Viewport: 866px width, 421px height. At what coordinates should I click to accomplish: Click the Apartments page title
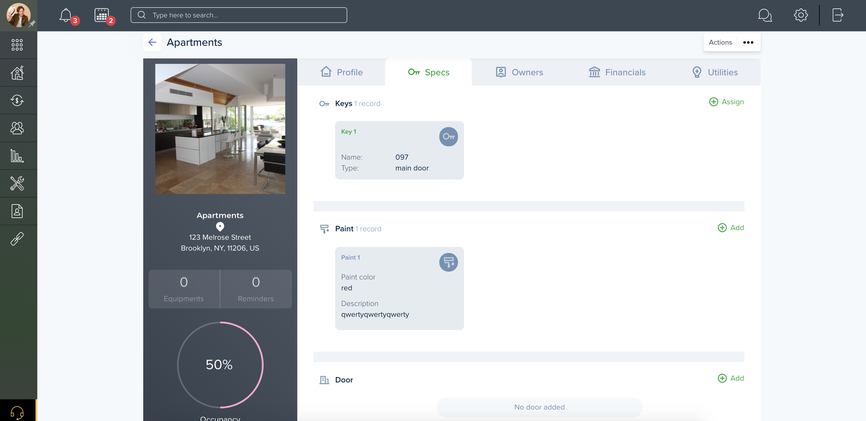coord(194,43)
